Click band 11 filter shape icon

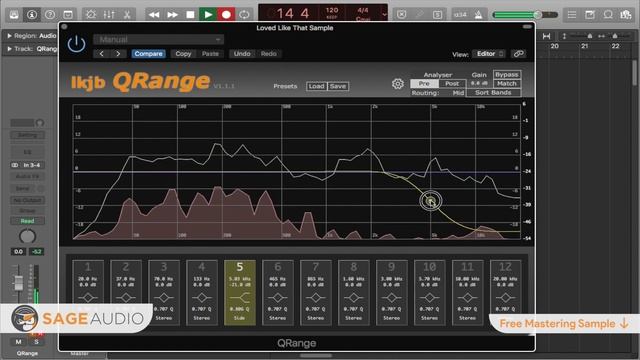click(x=467, y=298)
